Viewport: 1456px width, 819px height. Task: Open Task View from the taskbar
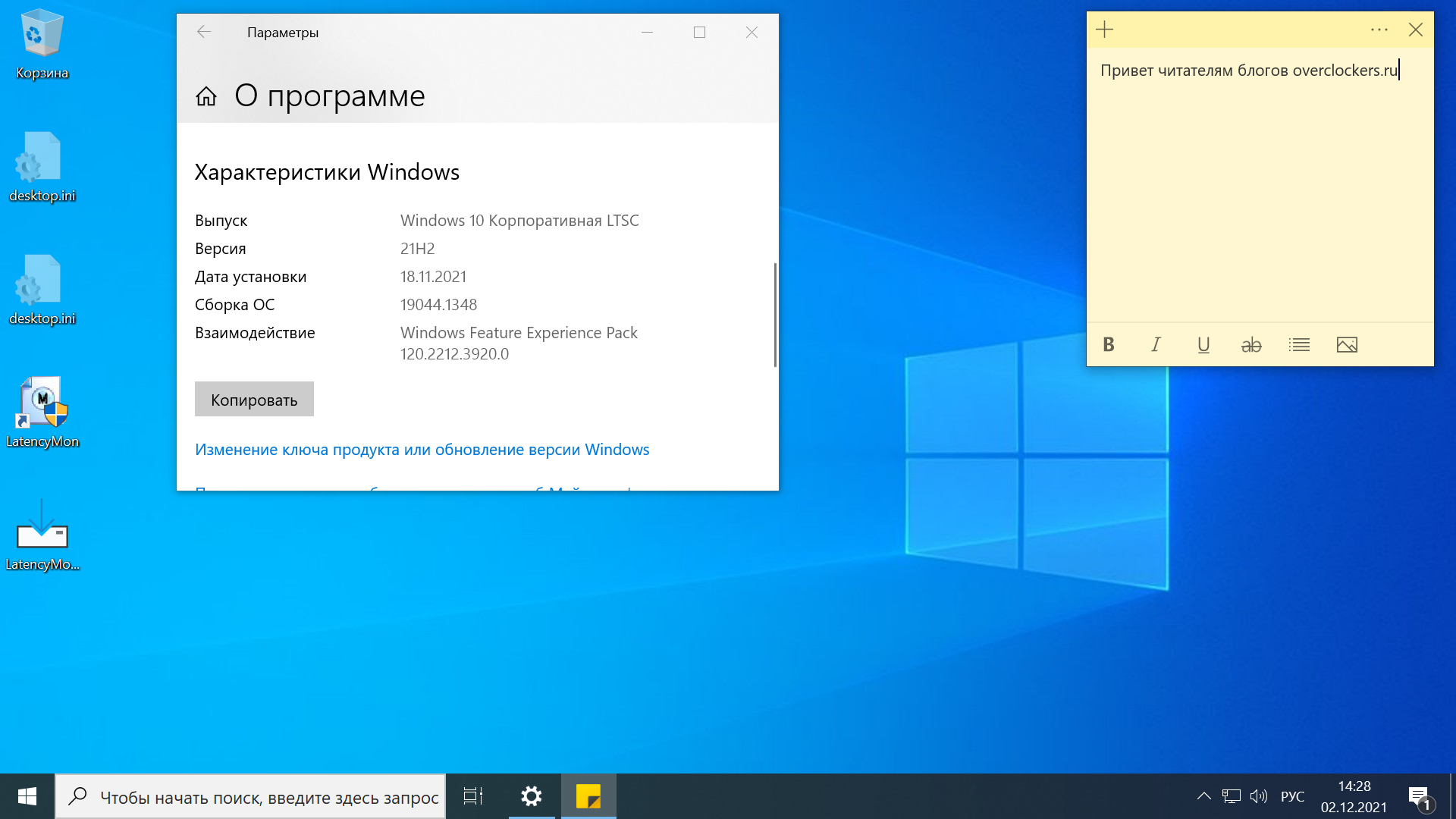pos(473,796)
